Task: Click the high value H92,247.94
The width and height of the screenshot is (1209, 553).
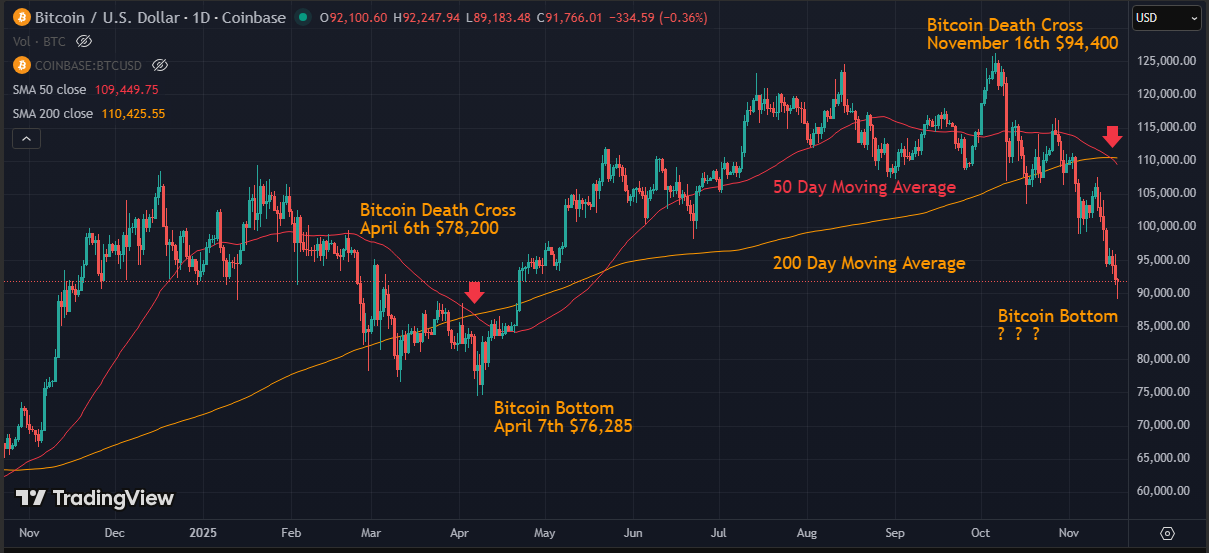Action: 427,17
